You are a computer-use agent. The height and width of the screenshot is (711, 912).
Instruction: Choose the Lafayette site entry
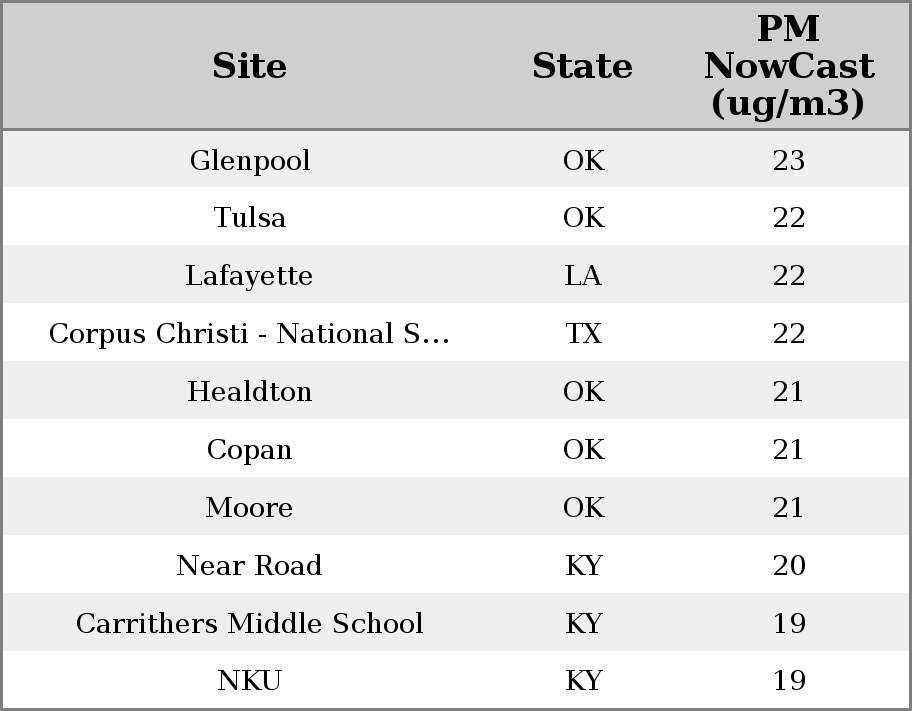[249, 276]
